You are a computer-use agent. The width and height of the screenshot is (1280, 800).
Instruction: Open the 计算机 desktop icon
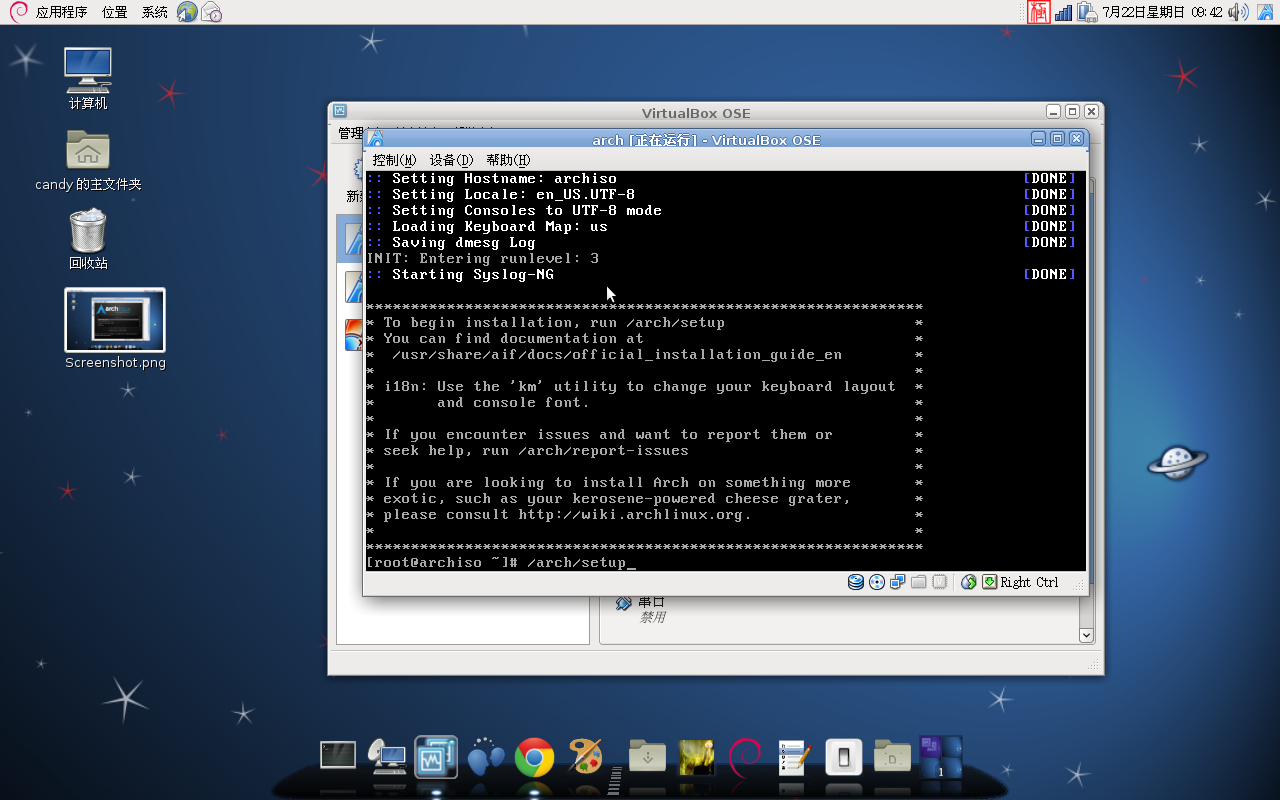88,78
